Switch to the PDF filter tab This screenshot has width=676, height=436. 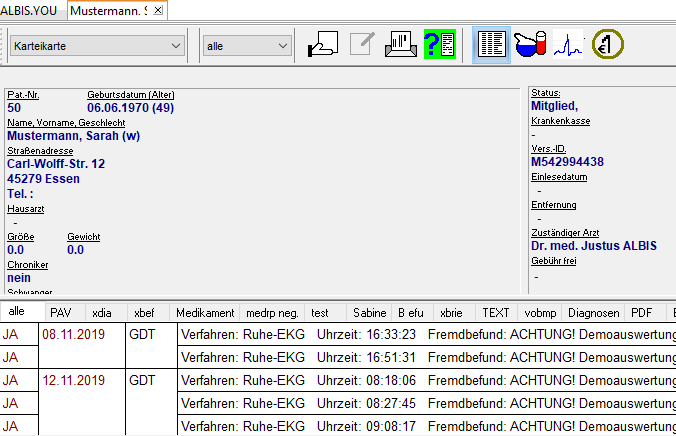pyautogui.click(x=641, y=313)
